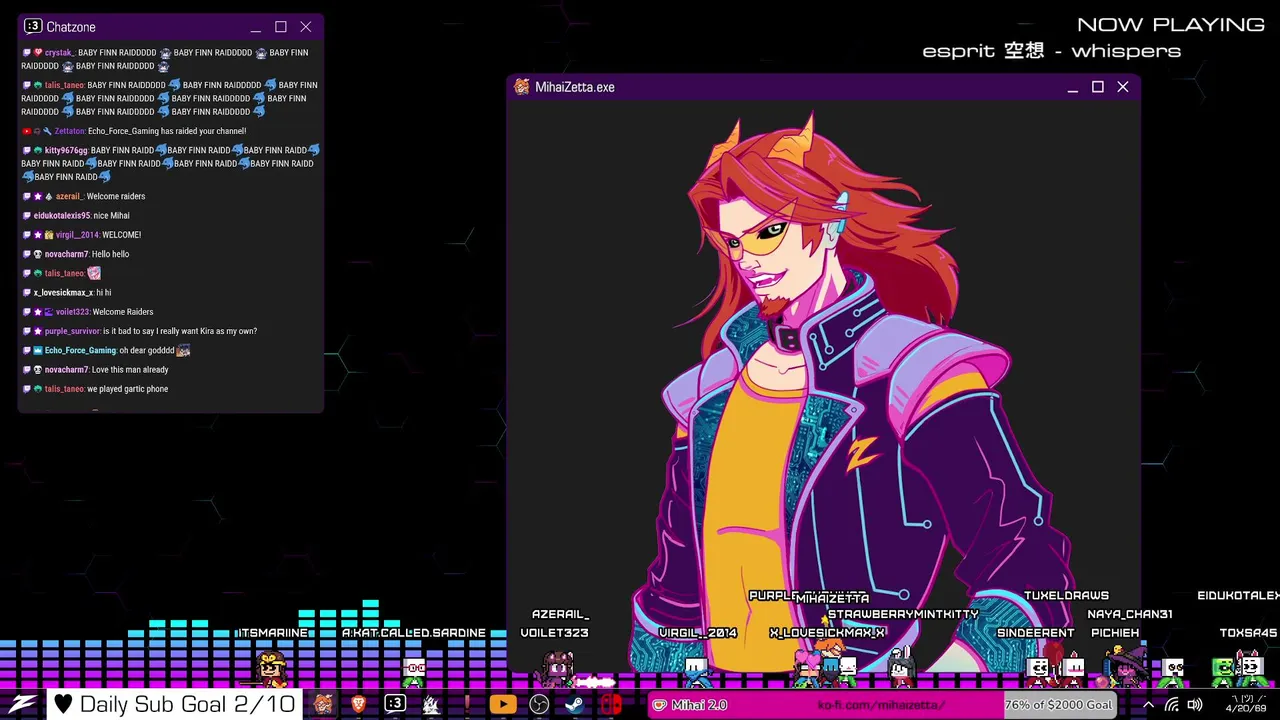The height and width of the screenshot is (720, 1280).
Task: Open OBS Studio from the taskbar
Action: [539, 704]
